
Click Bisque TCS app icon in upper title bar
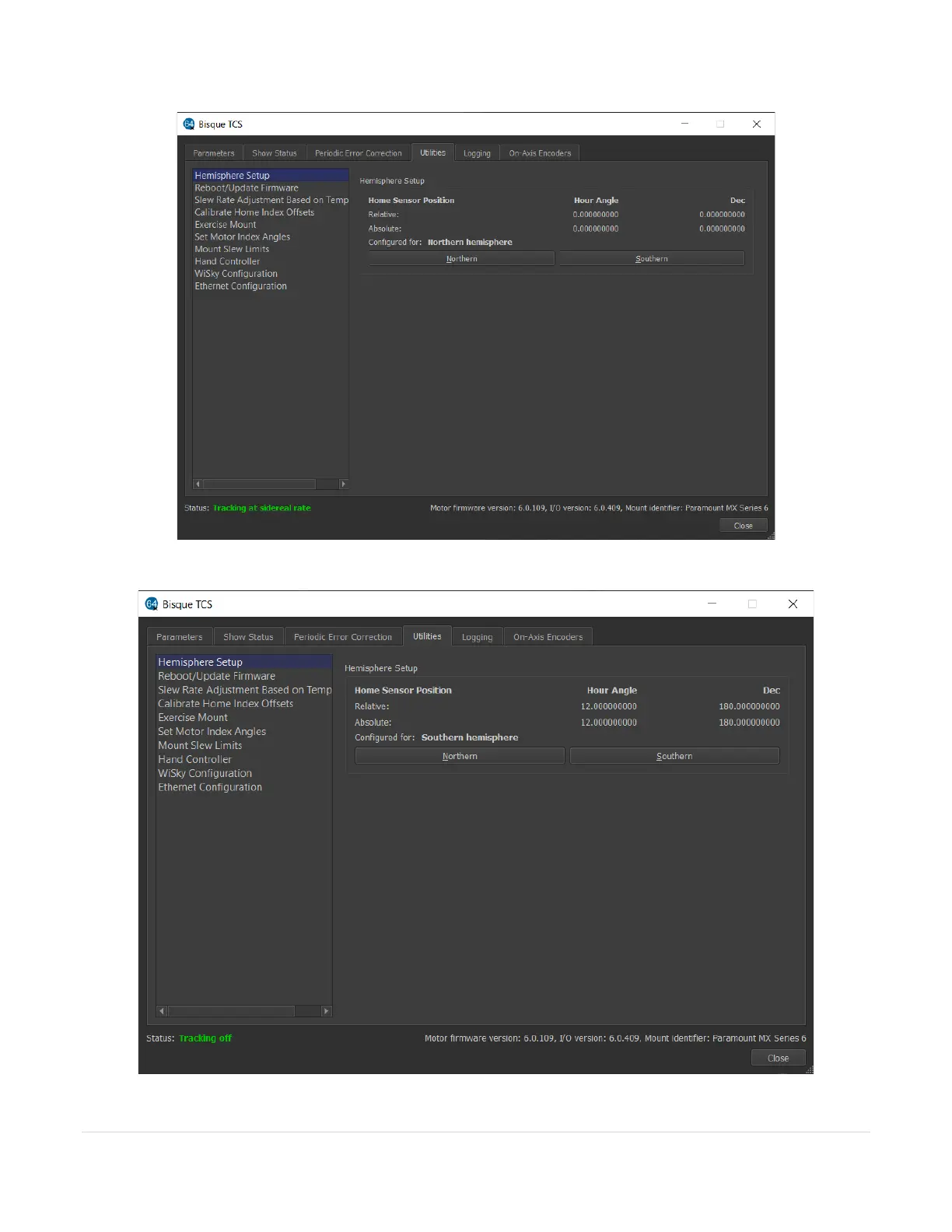(189, 124)
